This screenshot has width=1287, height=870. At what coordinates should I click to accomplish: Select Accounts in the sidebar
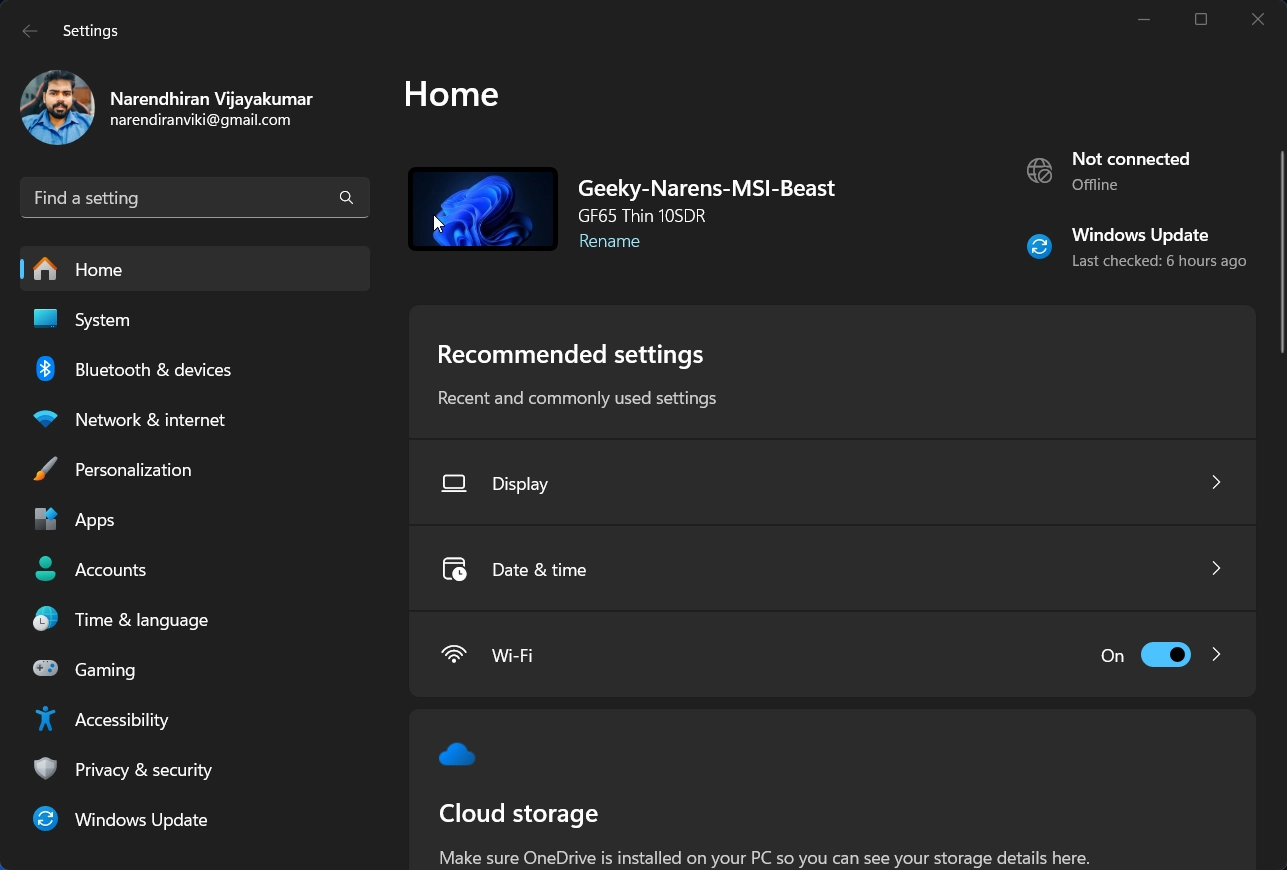tap(195, 569)
